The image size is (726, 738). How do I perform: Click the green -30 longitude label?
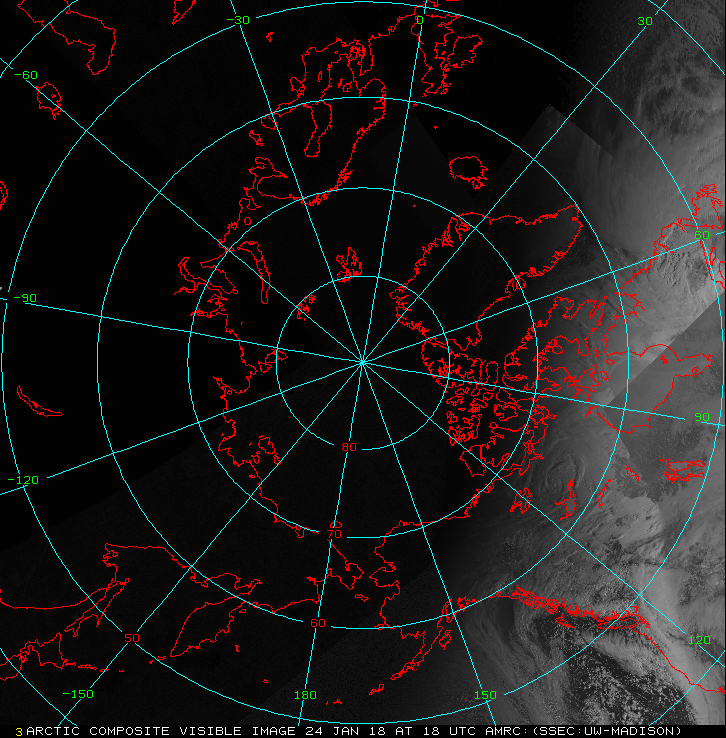tap(238, 20)
